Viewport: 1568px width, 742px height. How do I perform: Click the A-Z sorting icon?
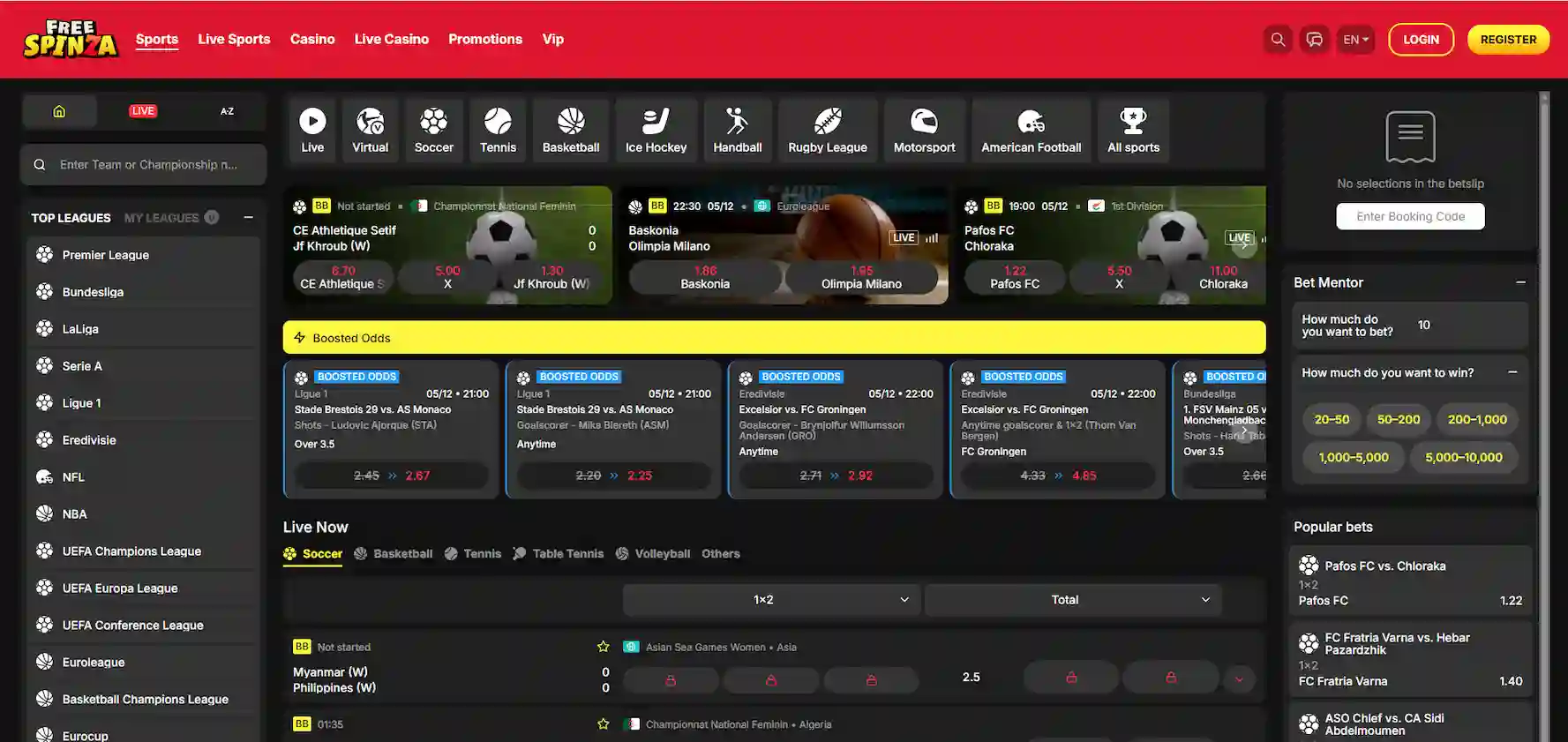pos(227,111)
